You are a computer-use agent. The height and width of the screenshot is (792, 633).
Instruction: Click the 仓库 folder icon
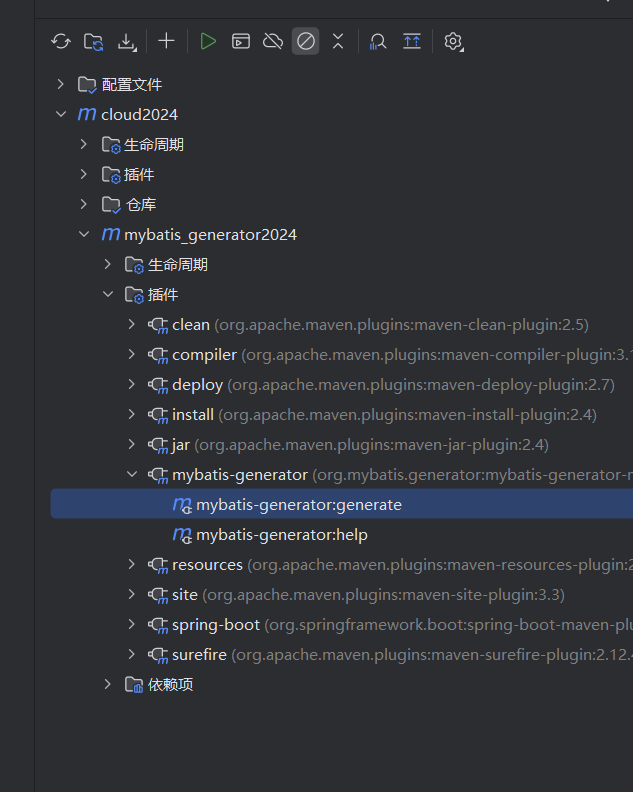(111, 205)
